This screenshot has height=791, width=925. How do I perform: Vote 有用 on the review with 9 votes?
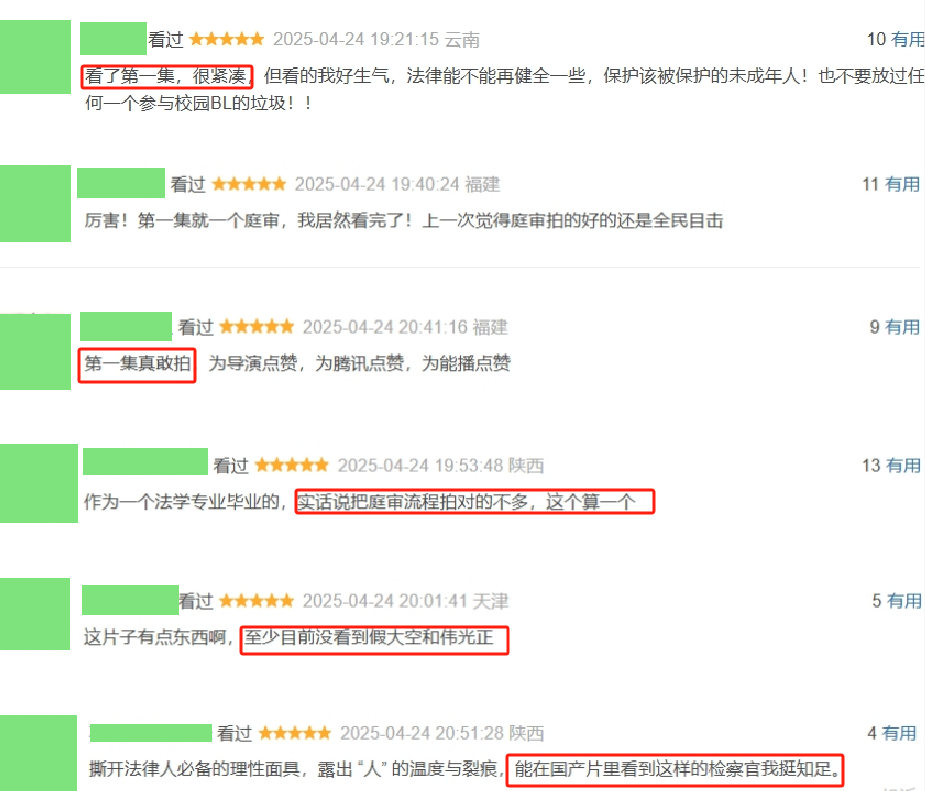[903, 327]
